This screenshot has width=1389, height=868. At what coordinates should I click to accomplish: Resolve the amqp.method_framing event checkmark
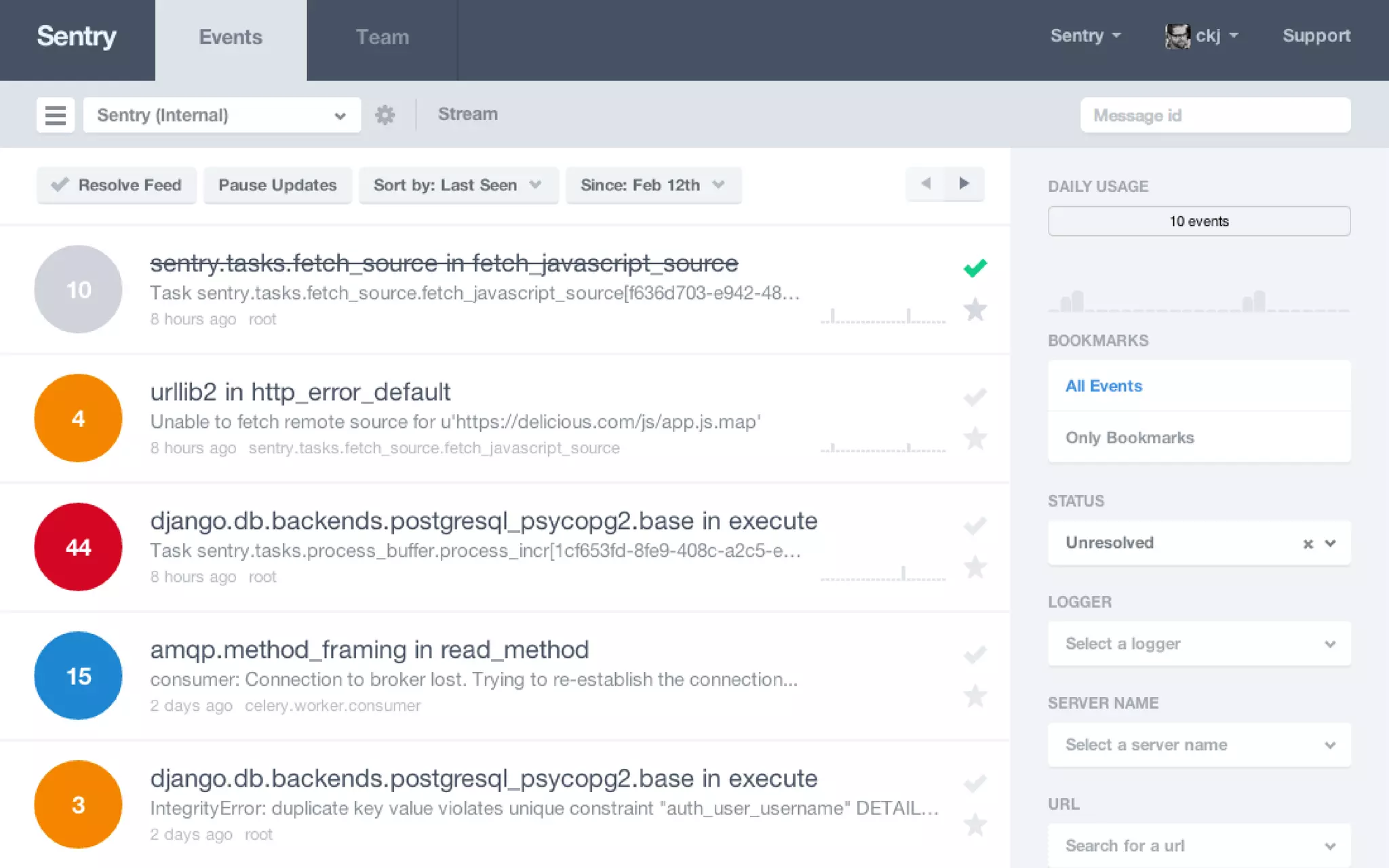pos(975,654)
